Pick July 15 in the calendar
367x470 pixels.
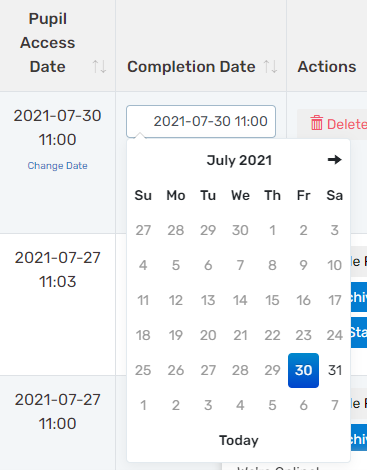[272, 300]
